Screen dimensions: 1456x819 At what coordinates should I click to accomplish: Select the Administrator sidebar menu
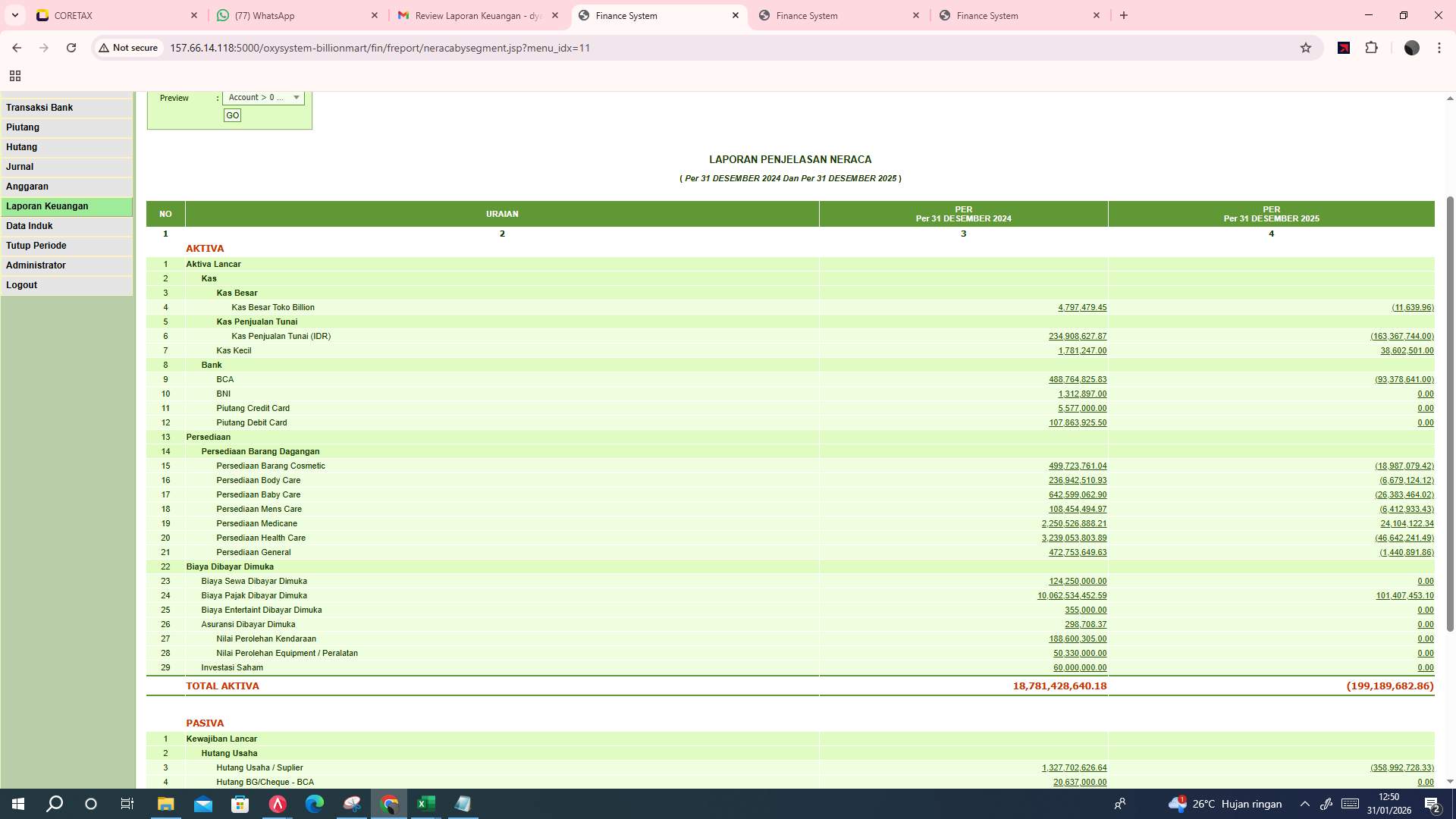tap(36, 265)
